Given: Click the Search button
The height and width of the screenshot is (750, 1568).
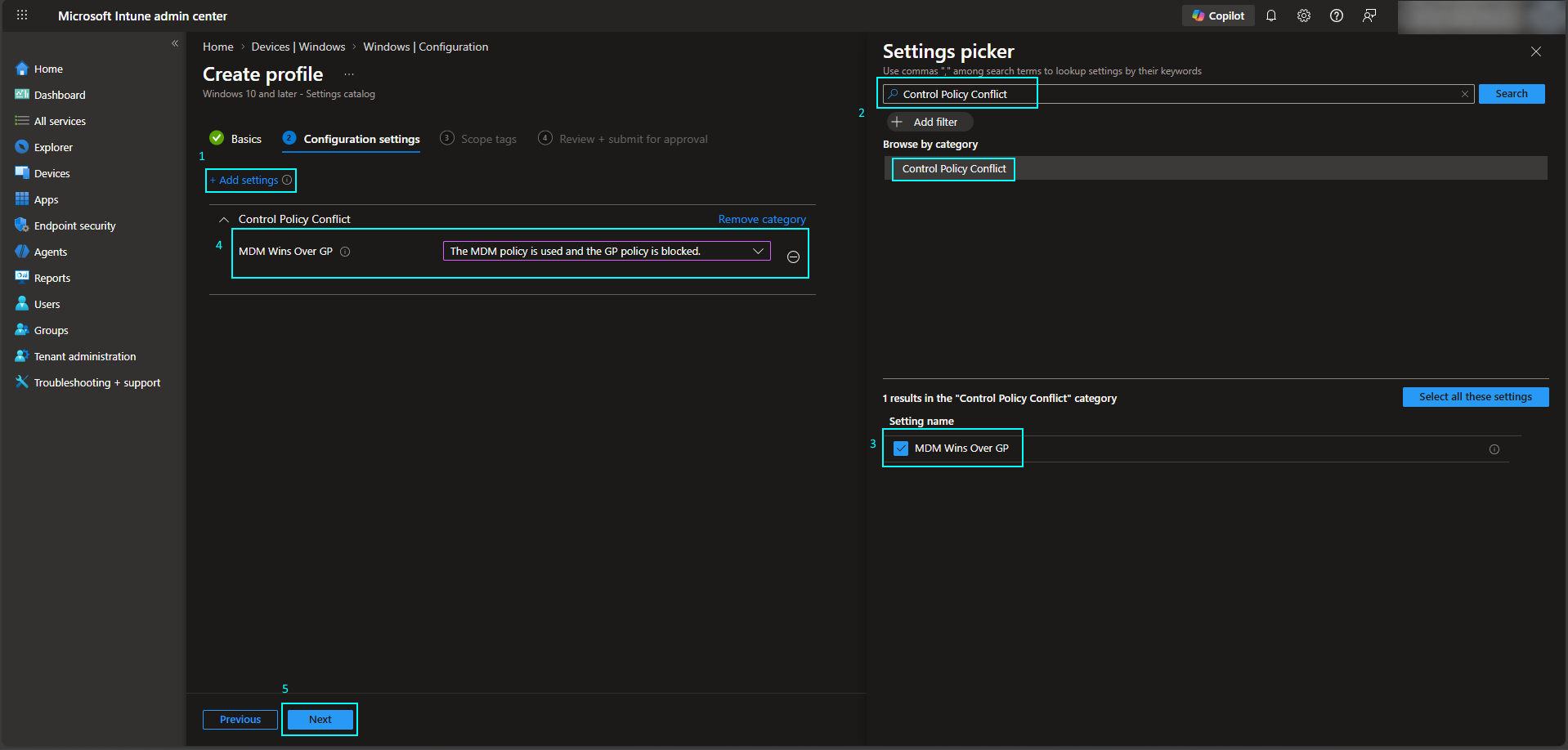Looking at the screenshot, I should pos(1512,94).
